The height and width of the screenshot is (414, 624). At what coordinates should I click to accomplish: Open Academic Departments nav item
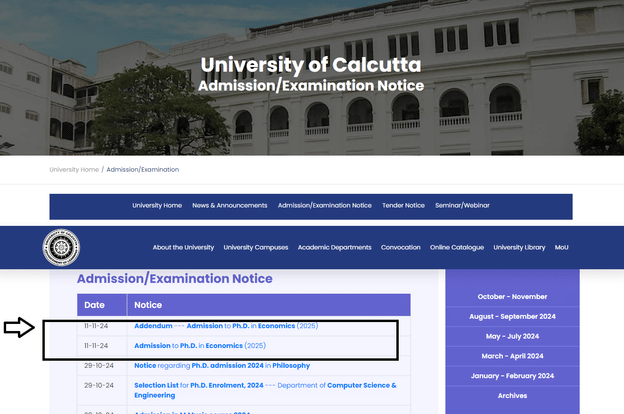(x=334, y=247)
